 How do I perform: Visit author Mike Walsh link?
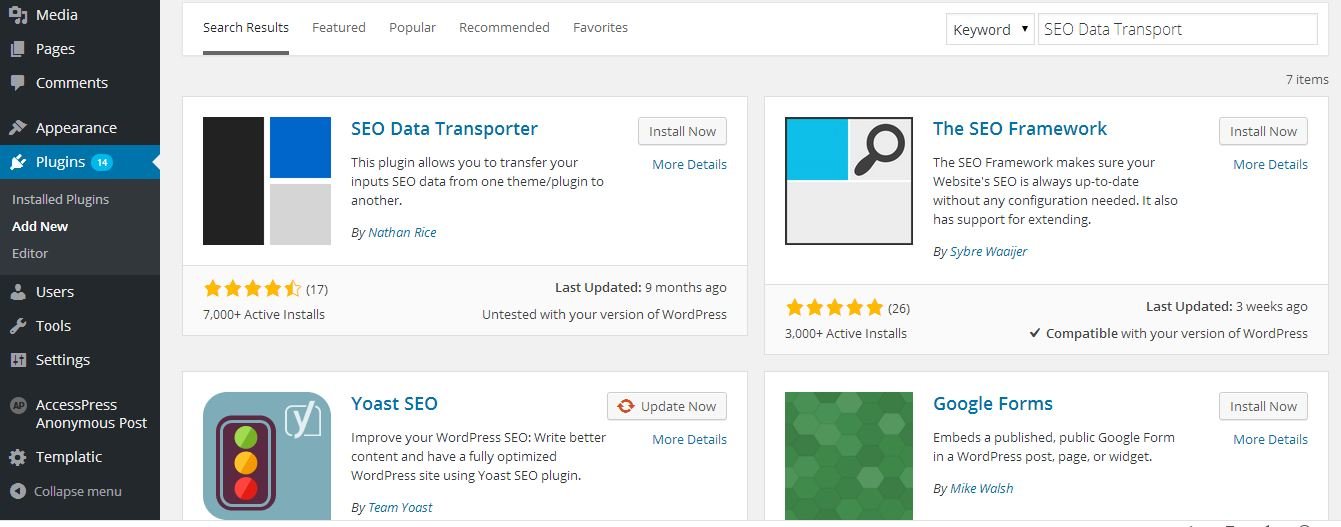981,488
